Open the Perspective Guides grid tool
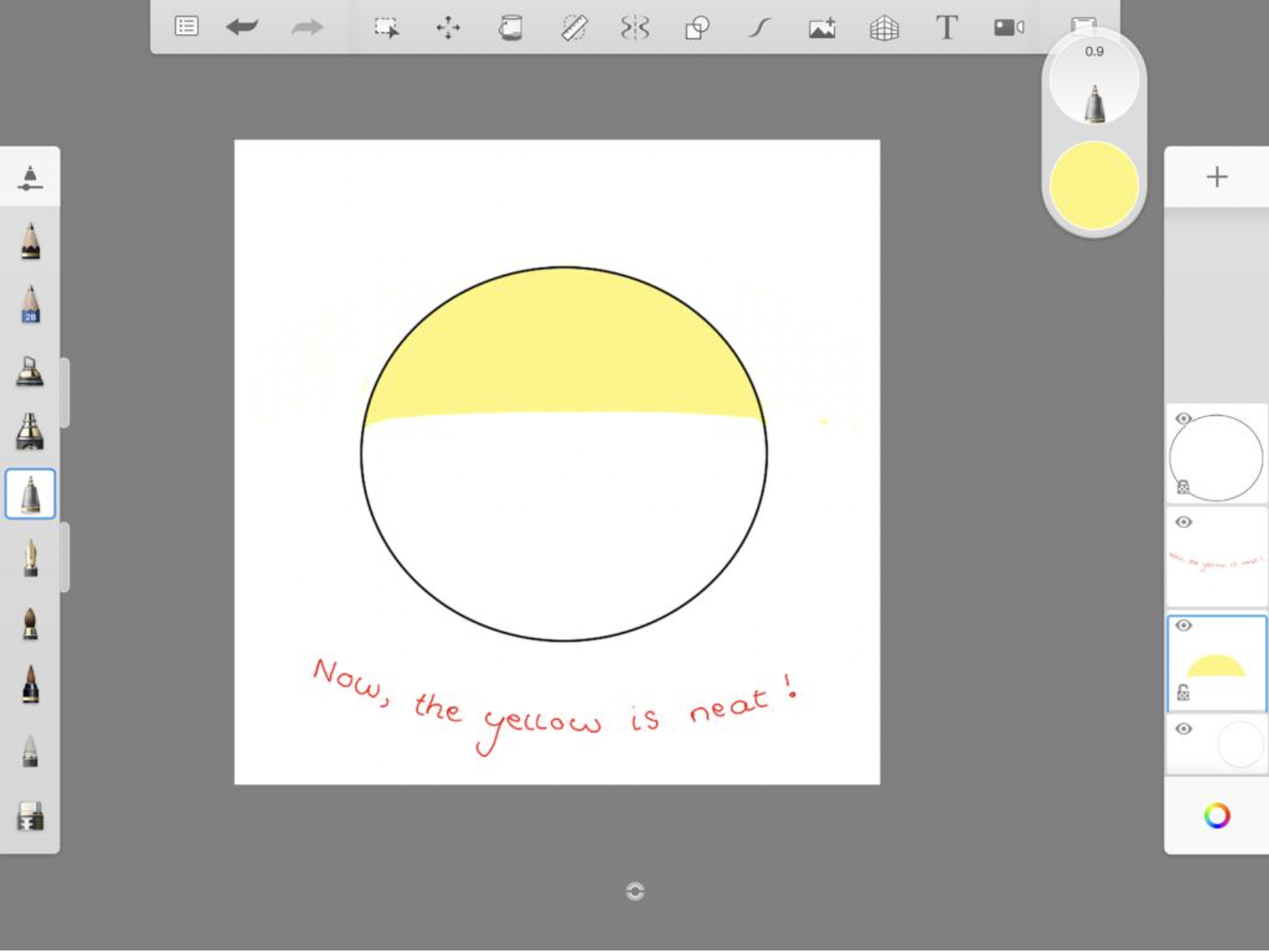The width and height of the screenshot is (1269, 952). tap(884, 28)
